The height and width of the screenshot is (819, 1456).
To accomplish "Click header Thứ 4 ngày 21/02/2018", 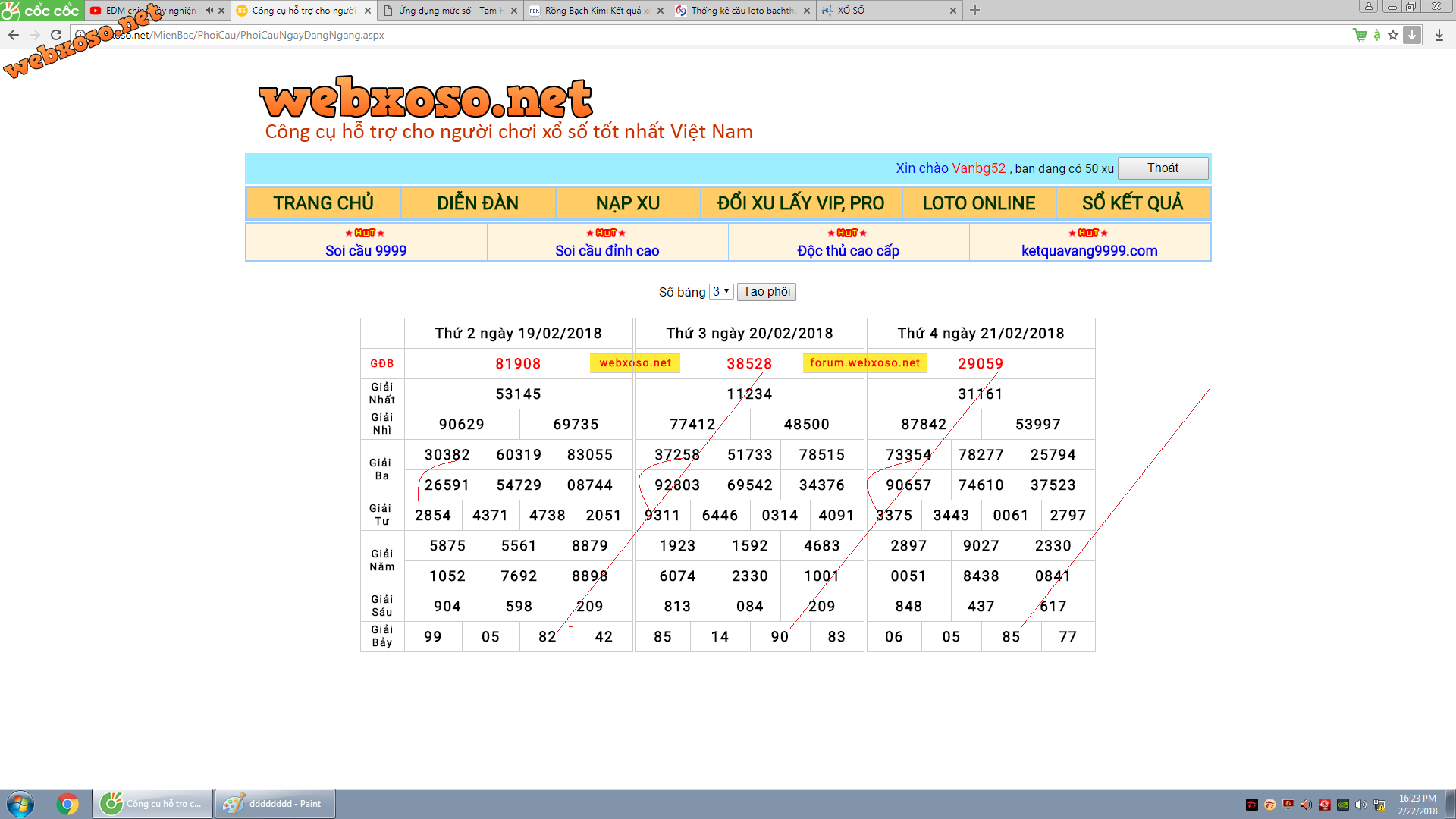I will 981,334.
